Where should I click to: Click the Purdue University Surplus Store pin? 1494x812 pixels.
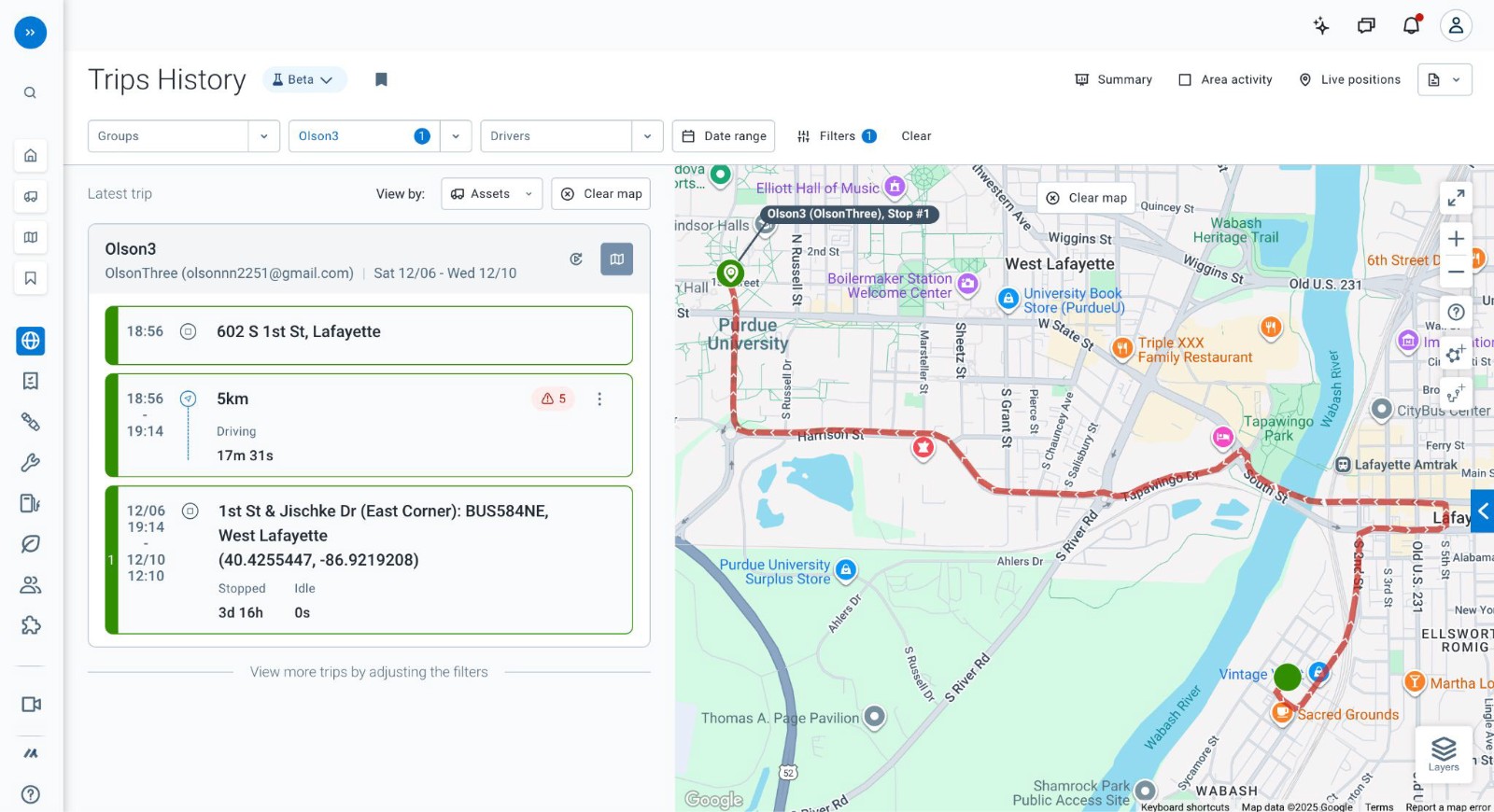click(x=846, y=569)
